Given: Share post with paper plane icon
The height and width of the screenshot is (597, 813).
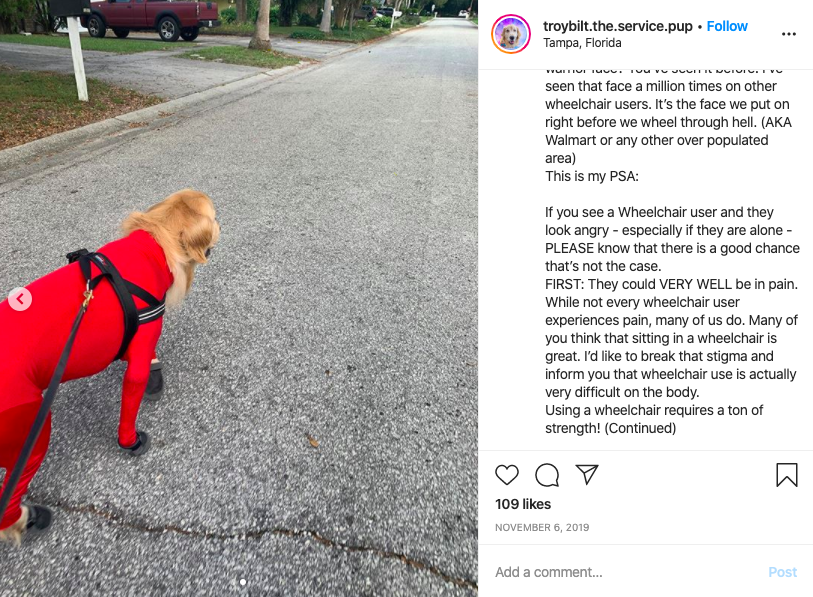Looking at the screenshot, I should [x=587, y=475].
